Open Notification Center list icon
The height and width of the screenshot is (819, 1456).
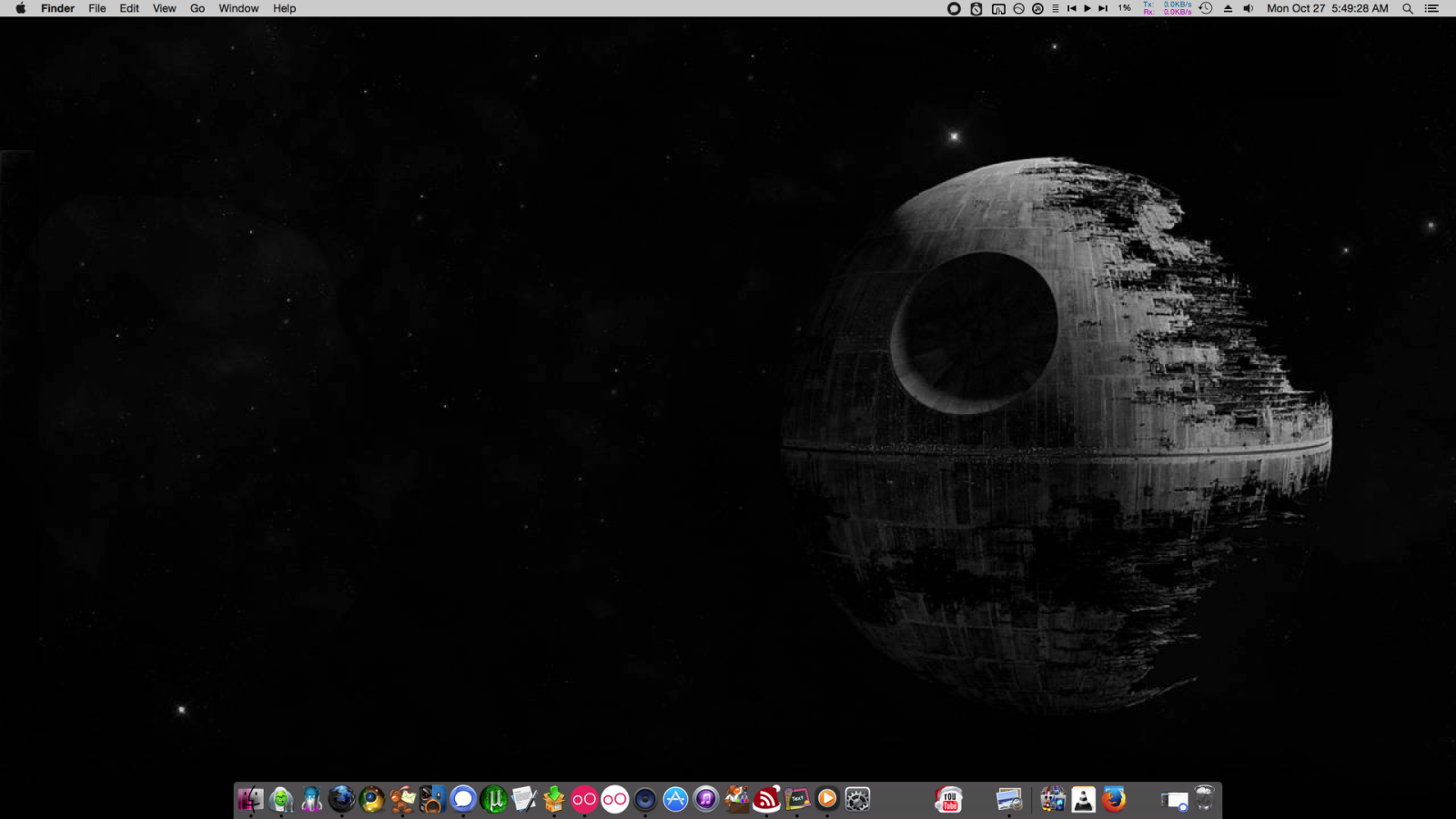tap(1431, 8)
